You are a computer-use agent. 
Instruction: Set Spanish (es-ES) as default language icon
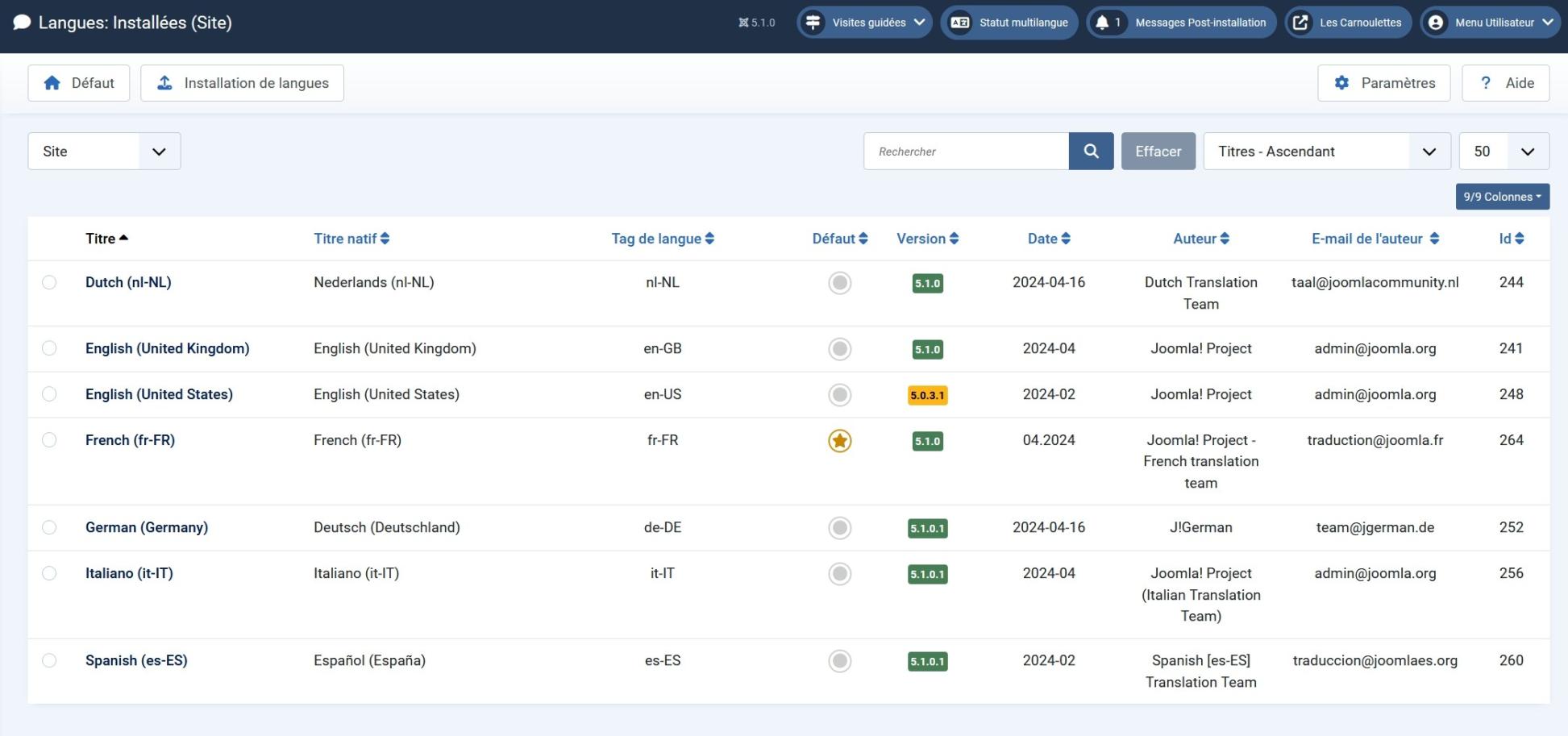839,661
